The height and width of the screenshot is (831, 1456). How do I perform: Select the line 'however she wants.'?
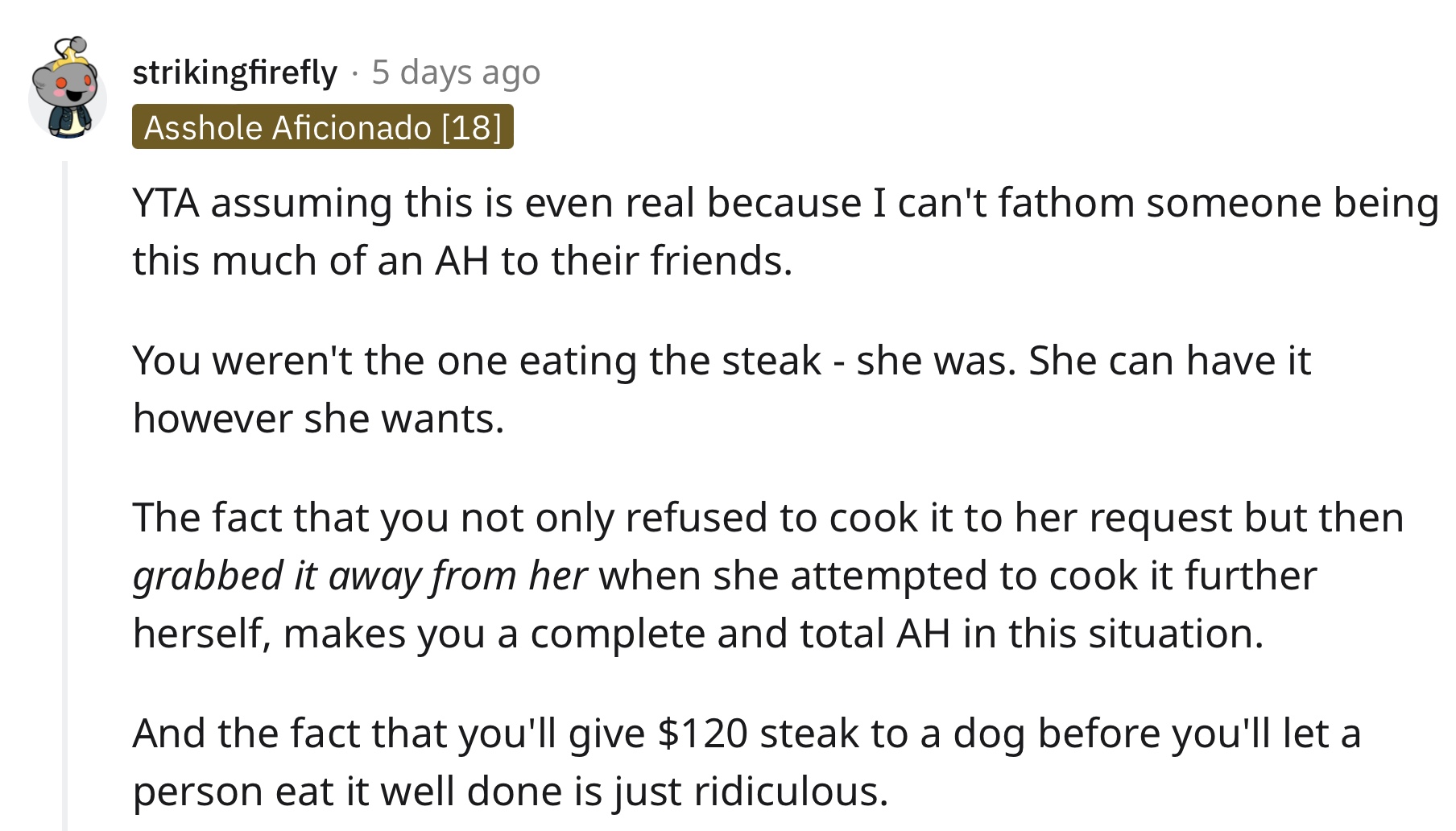click(x=318, y=419)
